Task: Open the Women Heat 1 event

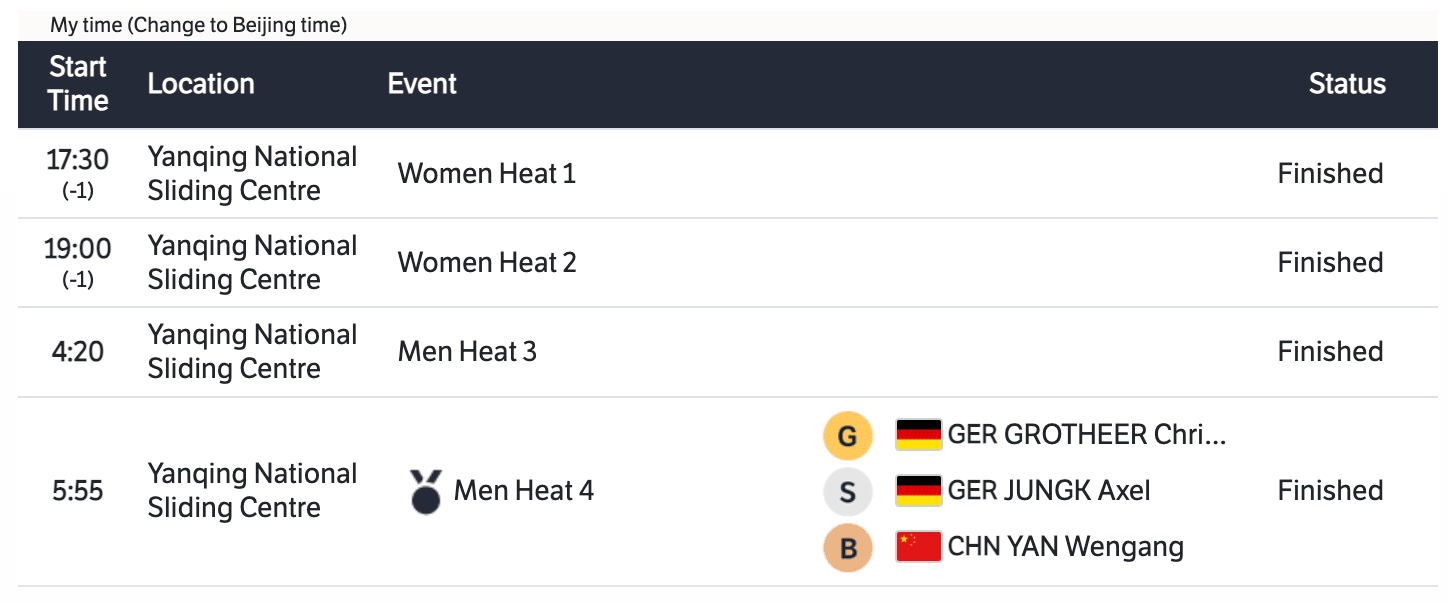Action: tap(486, 174)
